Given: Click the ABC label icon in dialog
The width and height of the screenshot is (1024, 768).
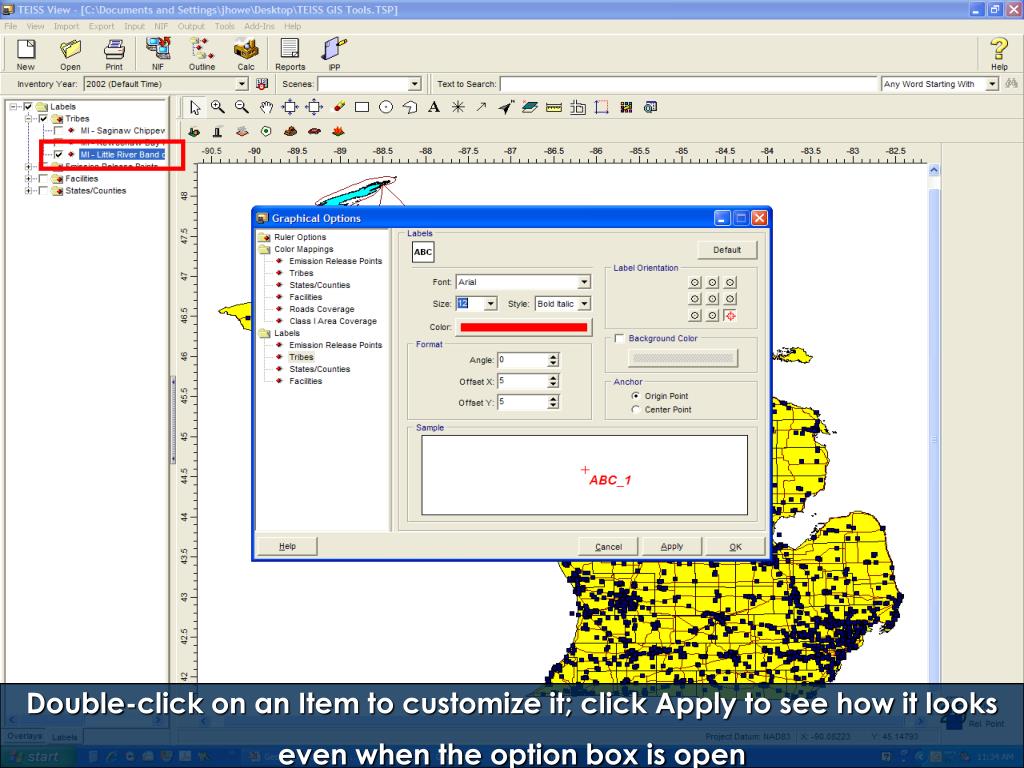Looking at the screenshot, I should pos(423,252).
